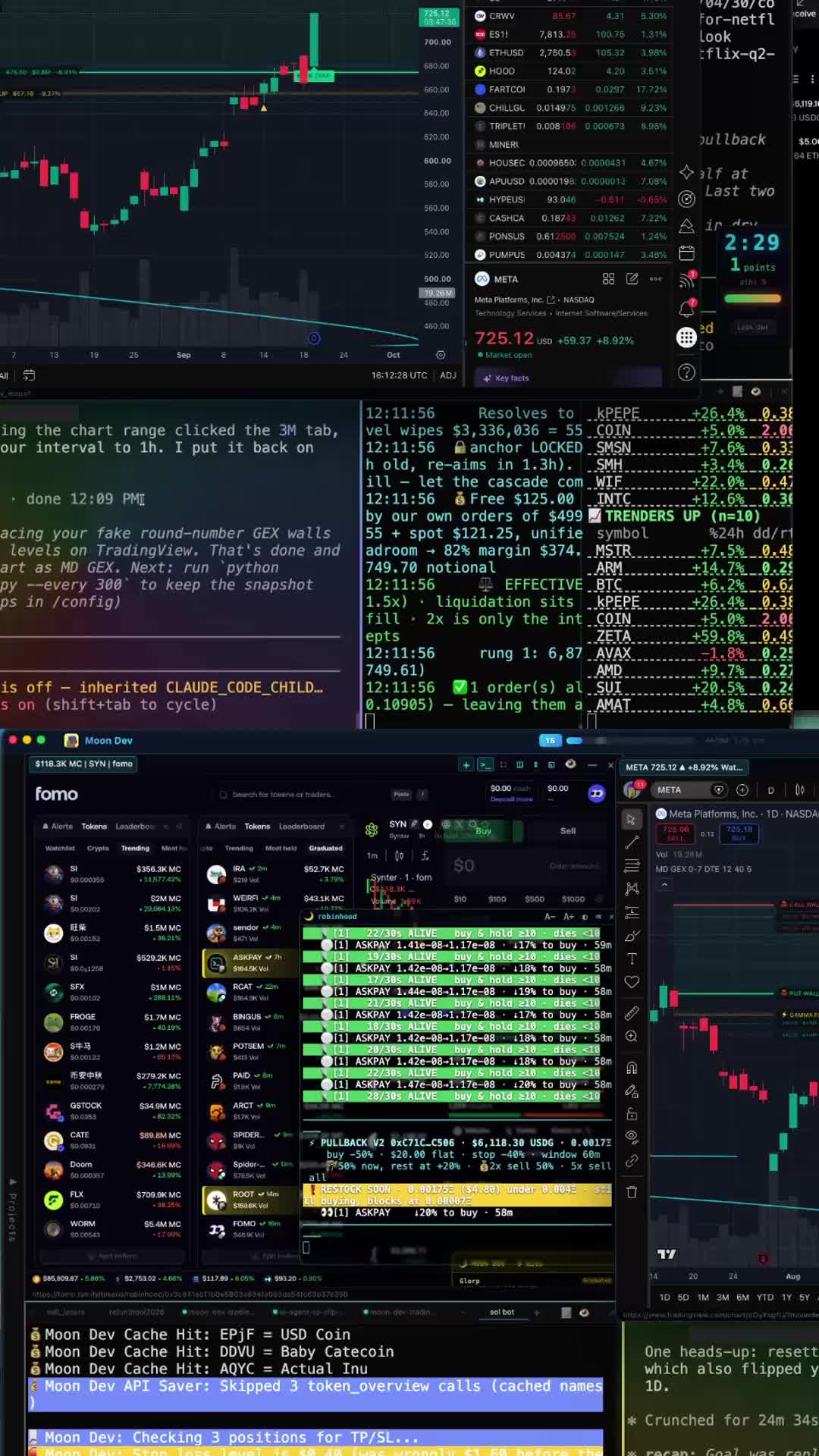The height and width of the screenshot is (1456, 819).
Task: Open the date range calendar picker
Action: (x=29, y=375)
